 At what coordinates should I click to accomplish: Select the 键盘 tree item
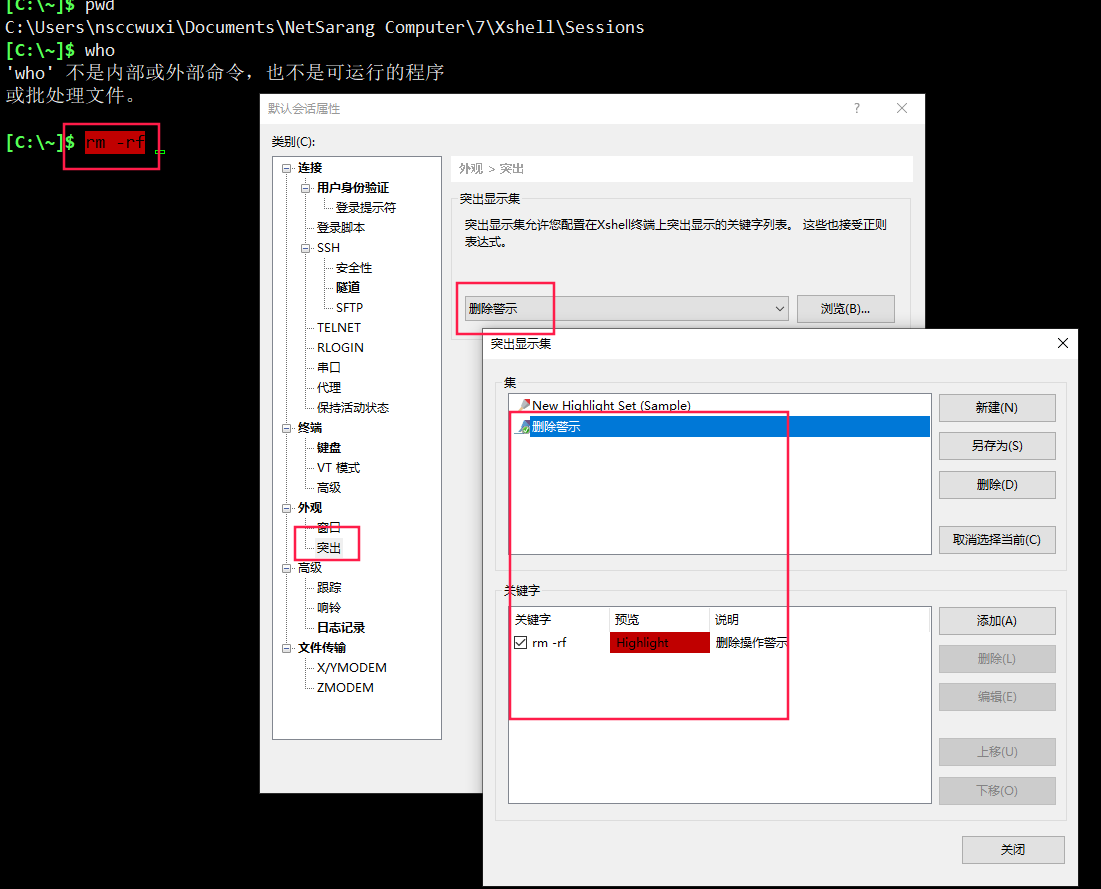[x=329, y=447]
